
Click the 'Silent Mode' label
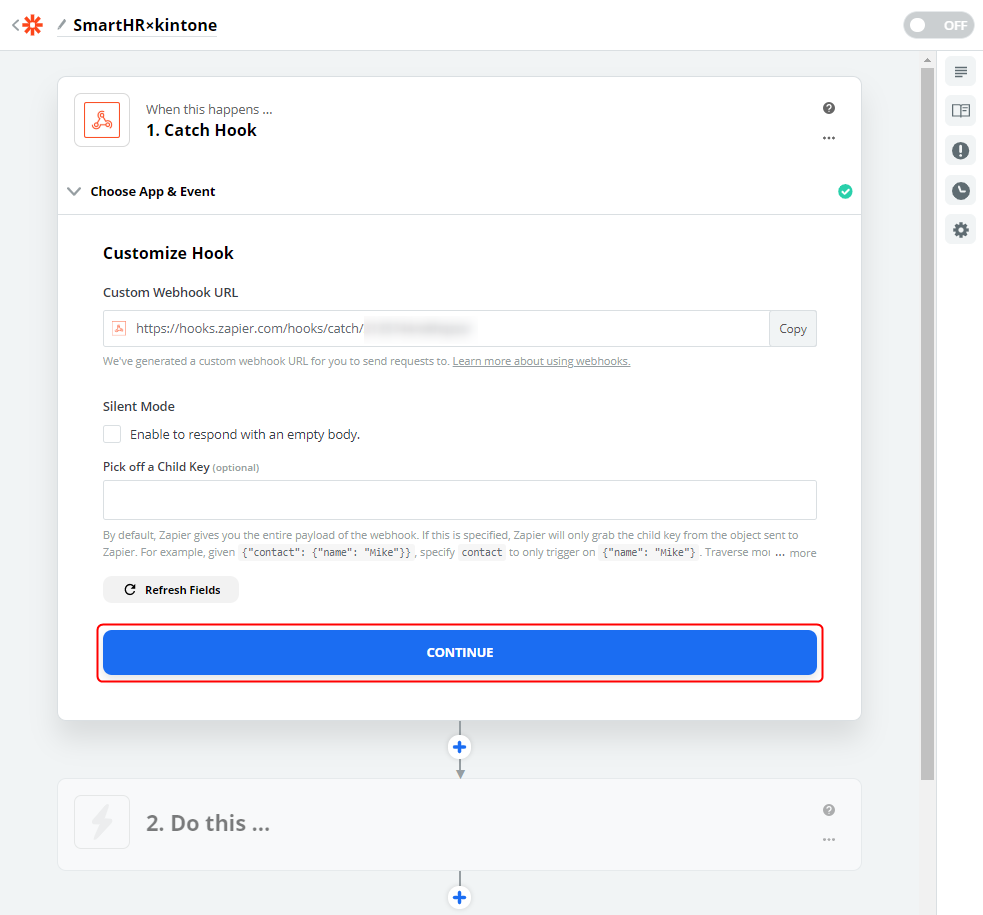139,406
